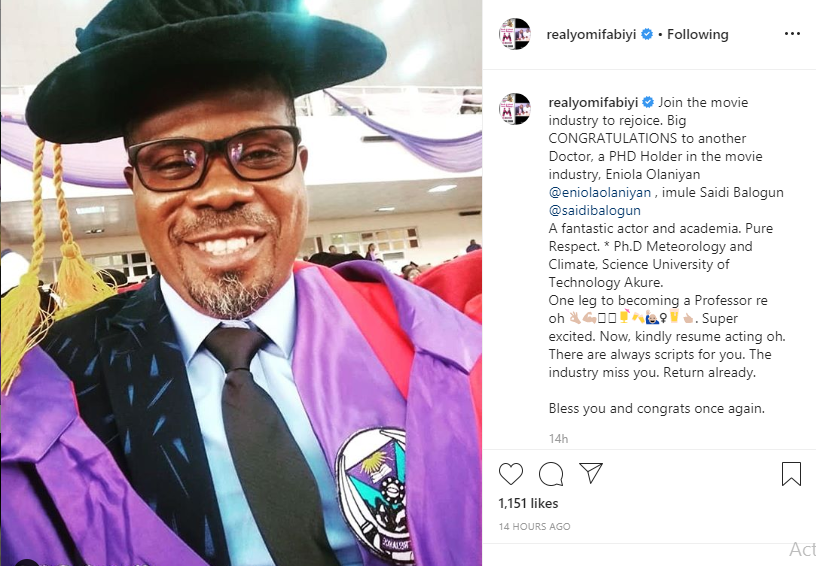Image resolution: width=816 pixels, height=566 pixels.
Task: Share the post with paper plane icon
Action: (591, 473)
